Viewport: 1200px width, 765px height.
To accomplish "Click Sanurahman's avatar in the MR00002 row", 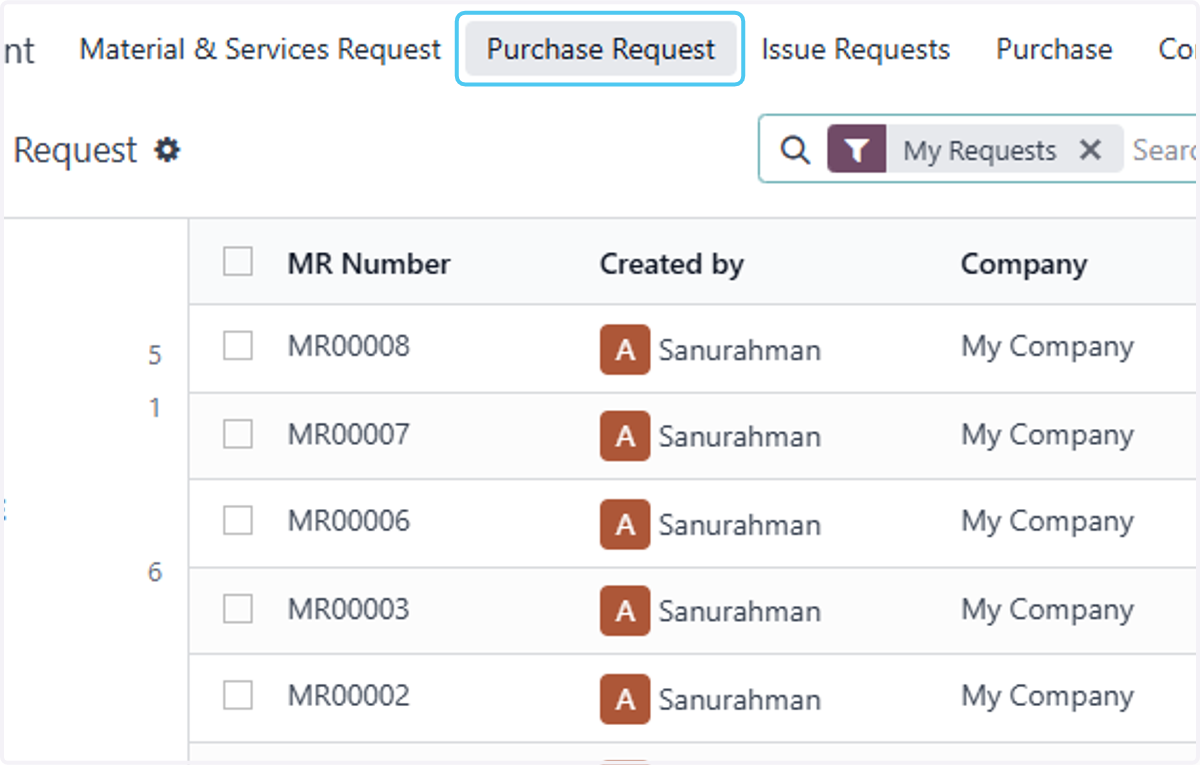I will point(625,699).
